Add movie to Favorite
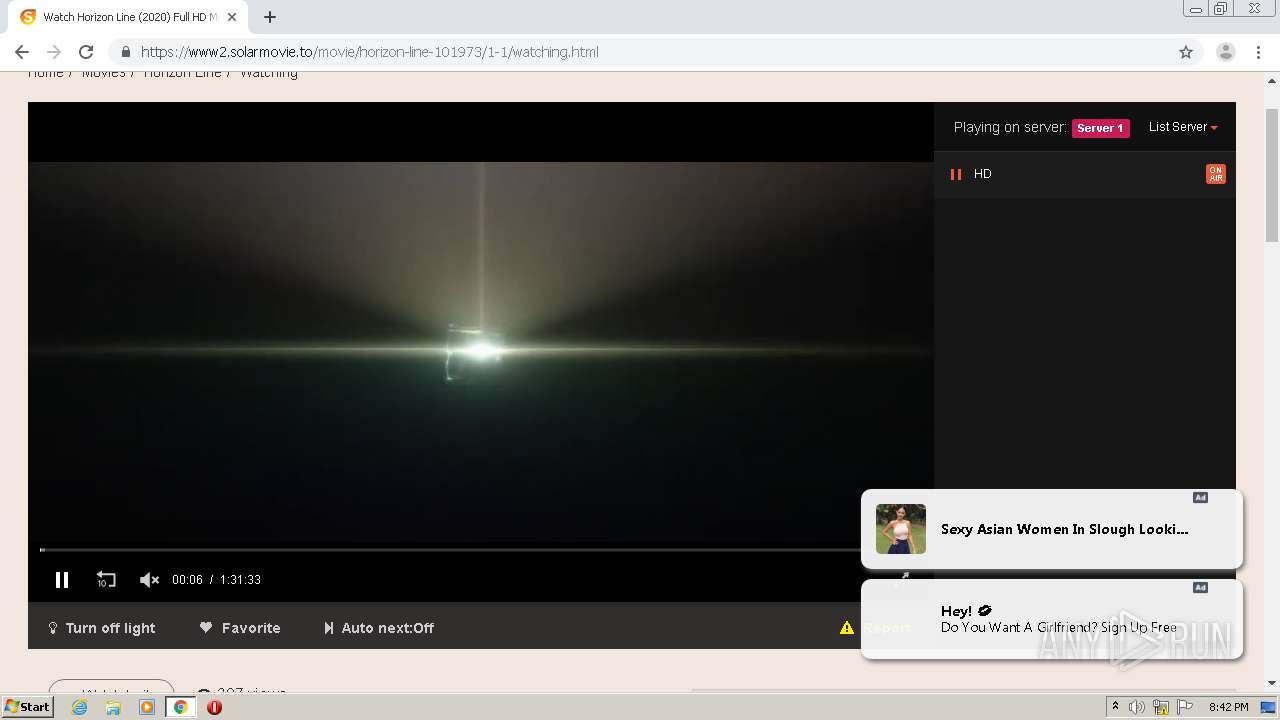This screenshot has height=720, width=1280. (240, 628)
